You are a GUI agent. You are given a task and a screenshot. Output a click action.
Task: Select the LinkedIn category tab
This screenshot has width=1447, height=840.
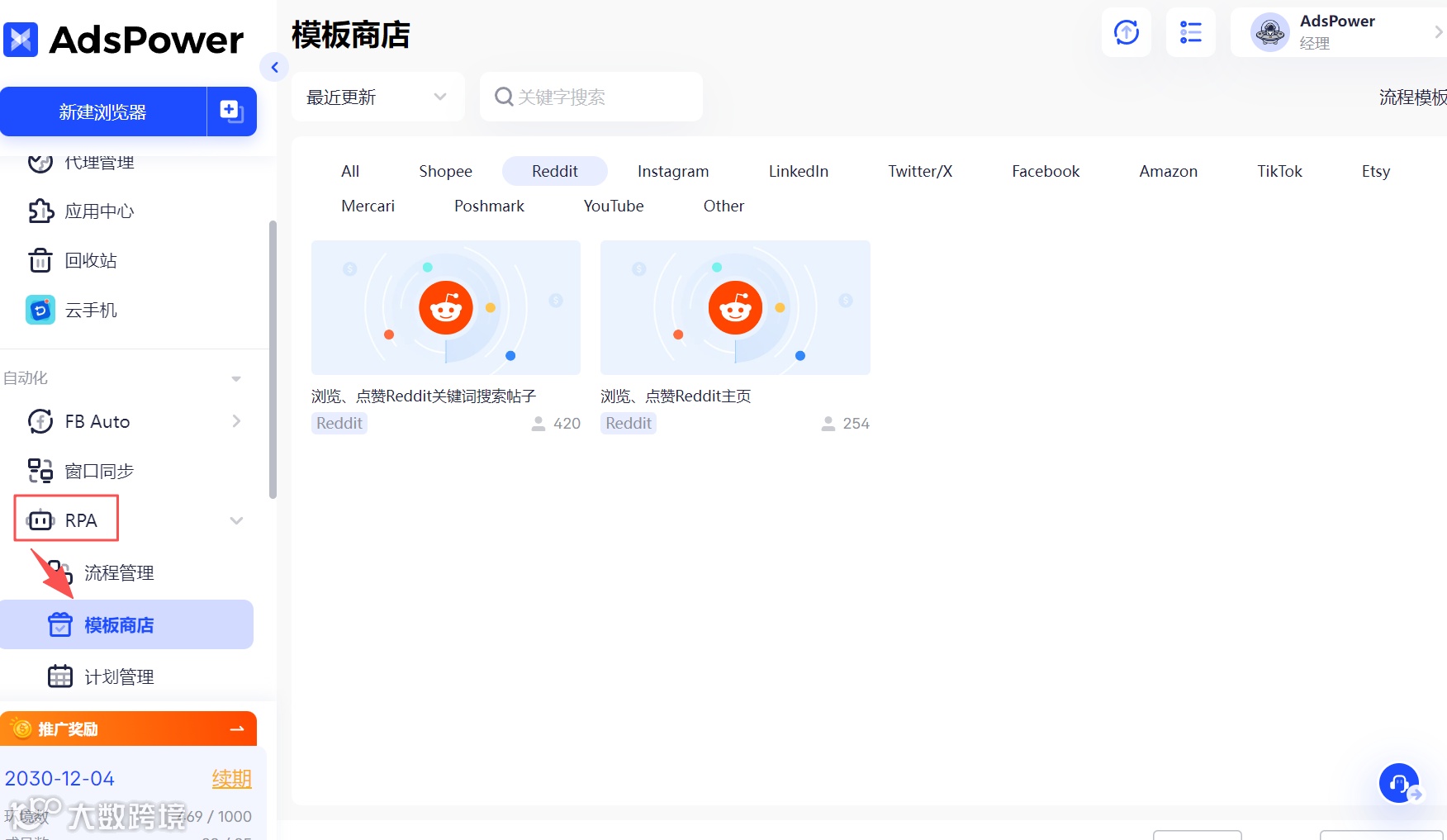(799, 171)
